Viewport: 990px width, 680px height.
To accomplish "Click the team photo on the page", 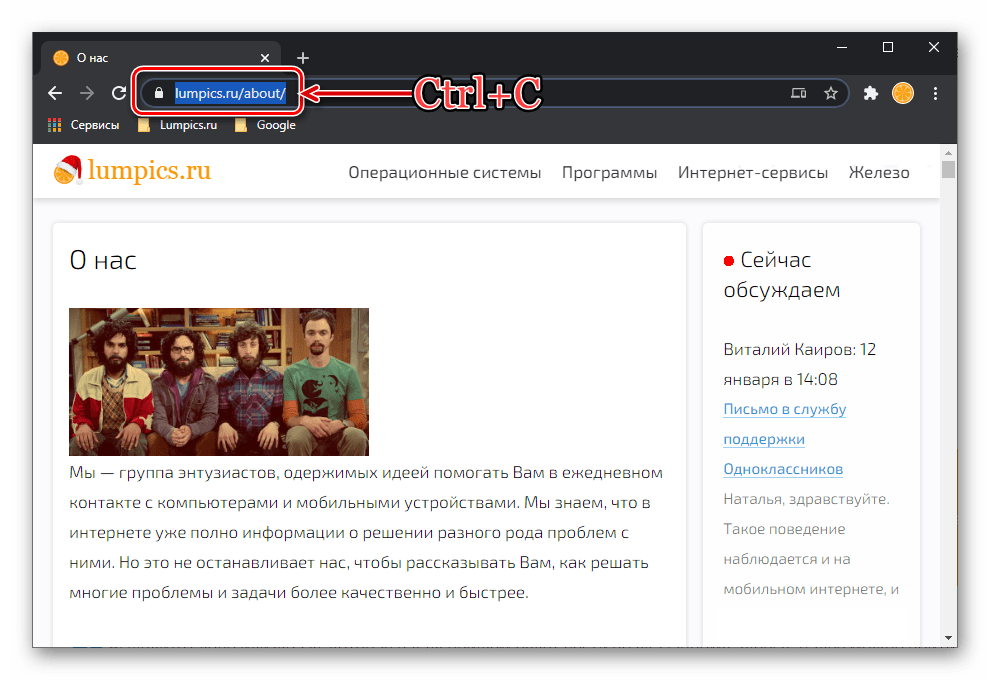I will (219, 382).
